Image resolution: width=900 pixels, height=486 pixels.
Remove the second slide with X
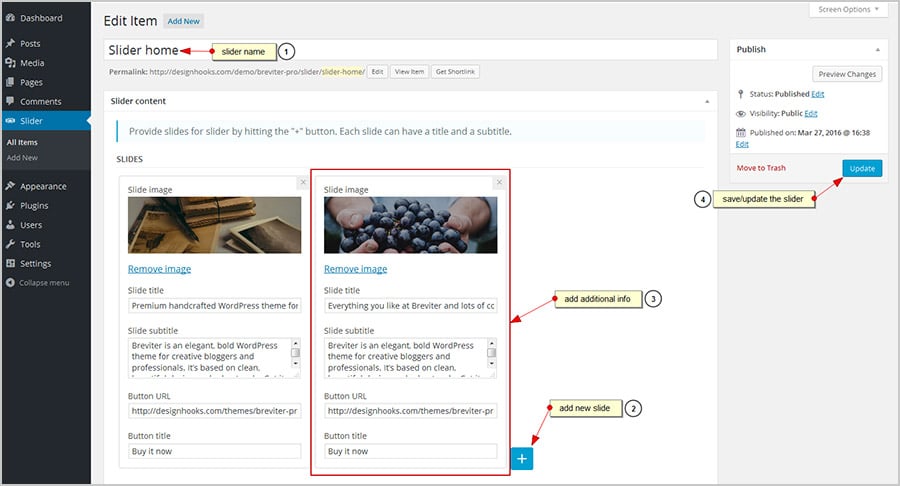pyautogui.click(x=499, y=183)
